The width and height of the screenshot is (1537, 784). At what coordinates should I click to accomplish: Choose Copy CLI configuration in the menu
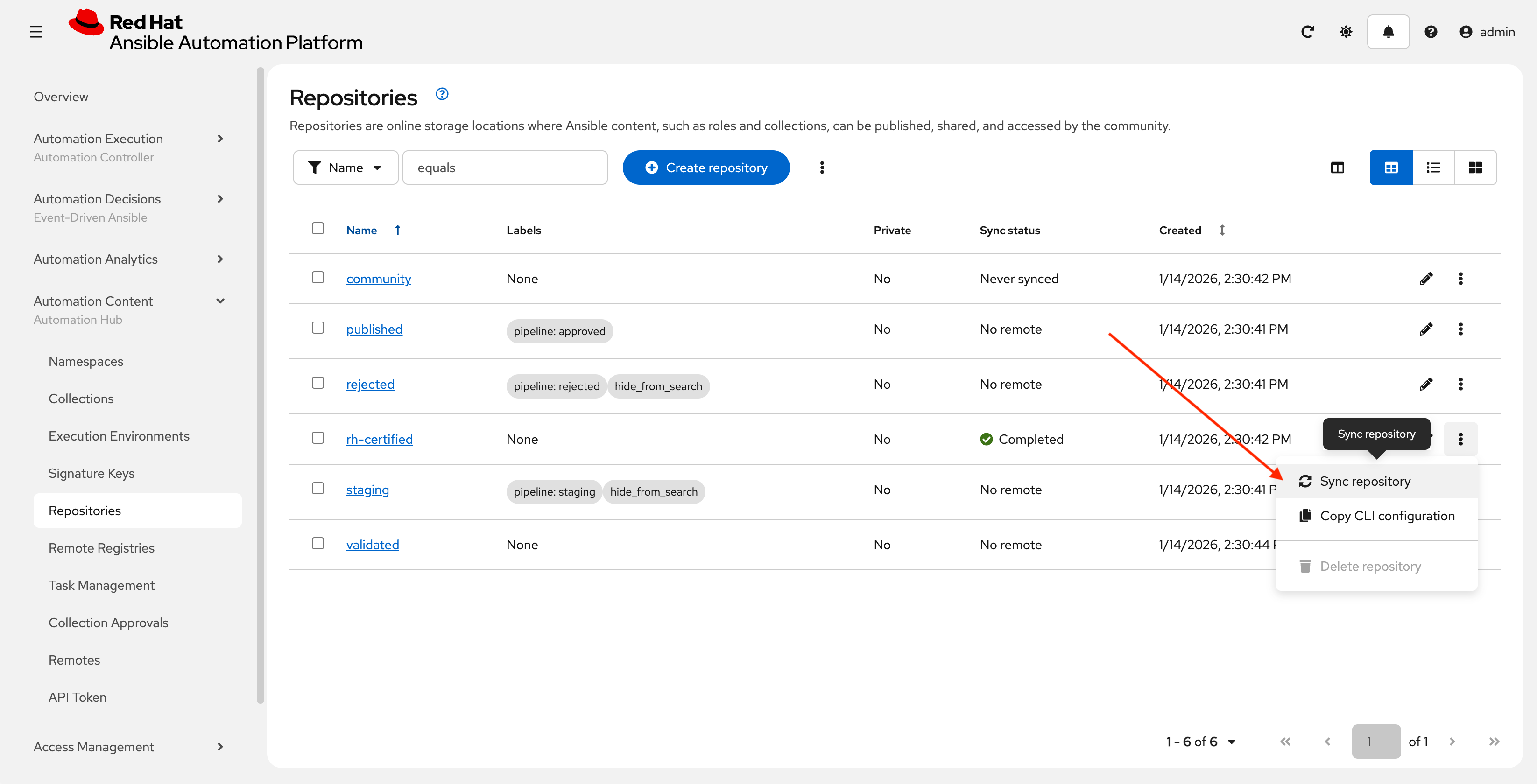tap(1387, 515)
